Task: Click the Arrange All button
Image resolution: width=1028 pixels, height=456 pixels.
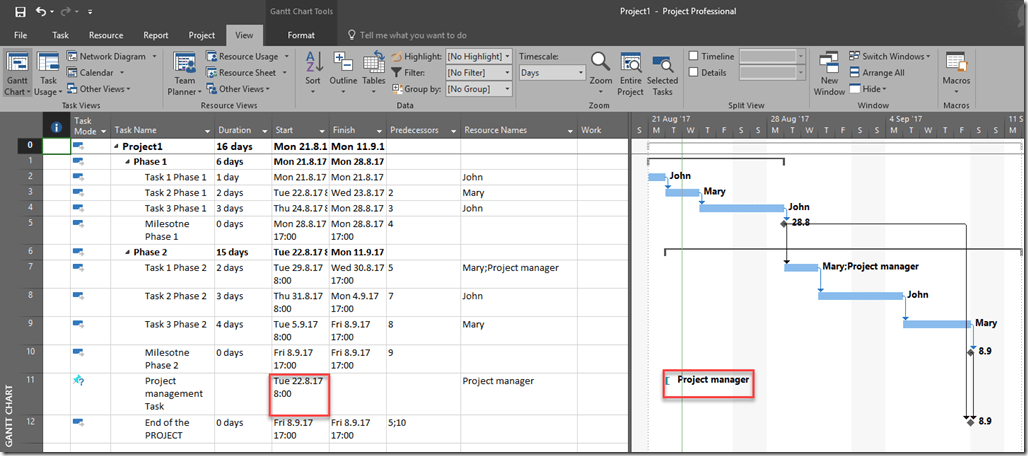Action: tap(877, 73)
